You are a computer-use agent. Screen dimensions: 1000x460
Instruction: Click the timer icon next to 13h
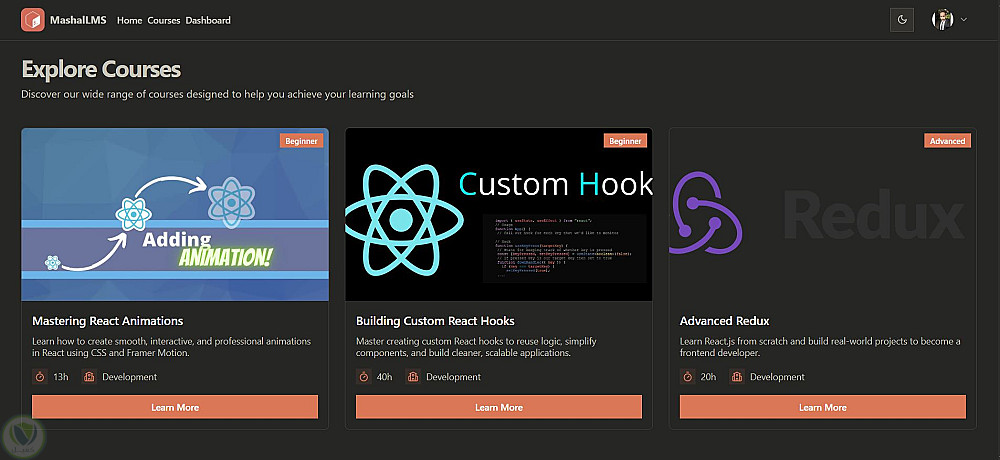[x=40, y=377]
